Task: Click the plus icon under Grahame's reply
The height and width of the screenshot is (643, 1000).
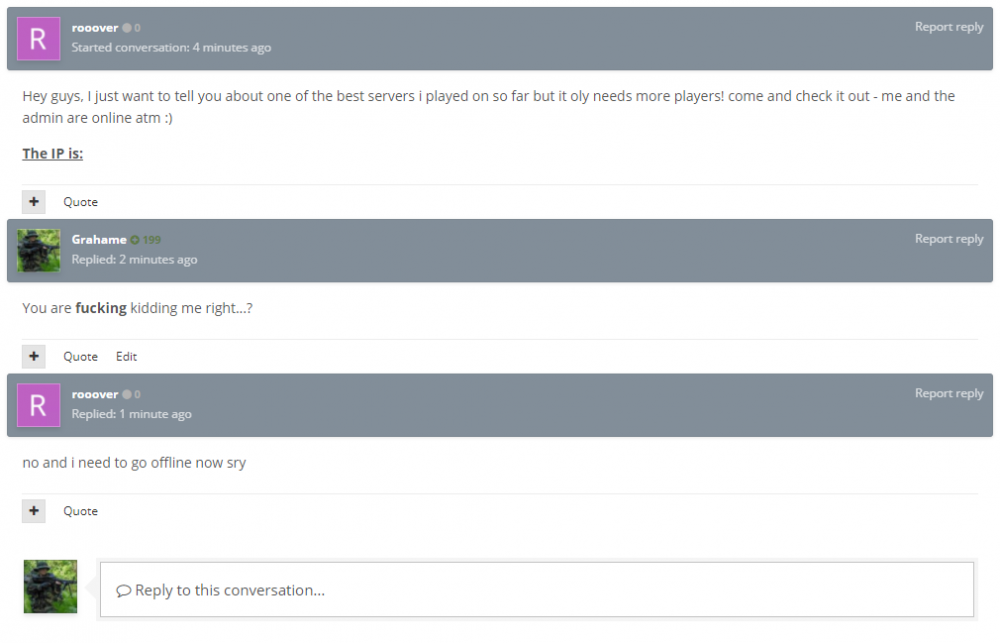Action: [34, 357]
